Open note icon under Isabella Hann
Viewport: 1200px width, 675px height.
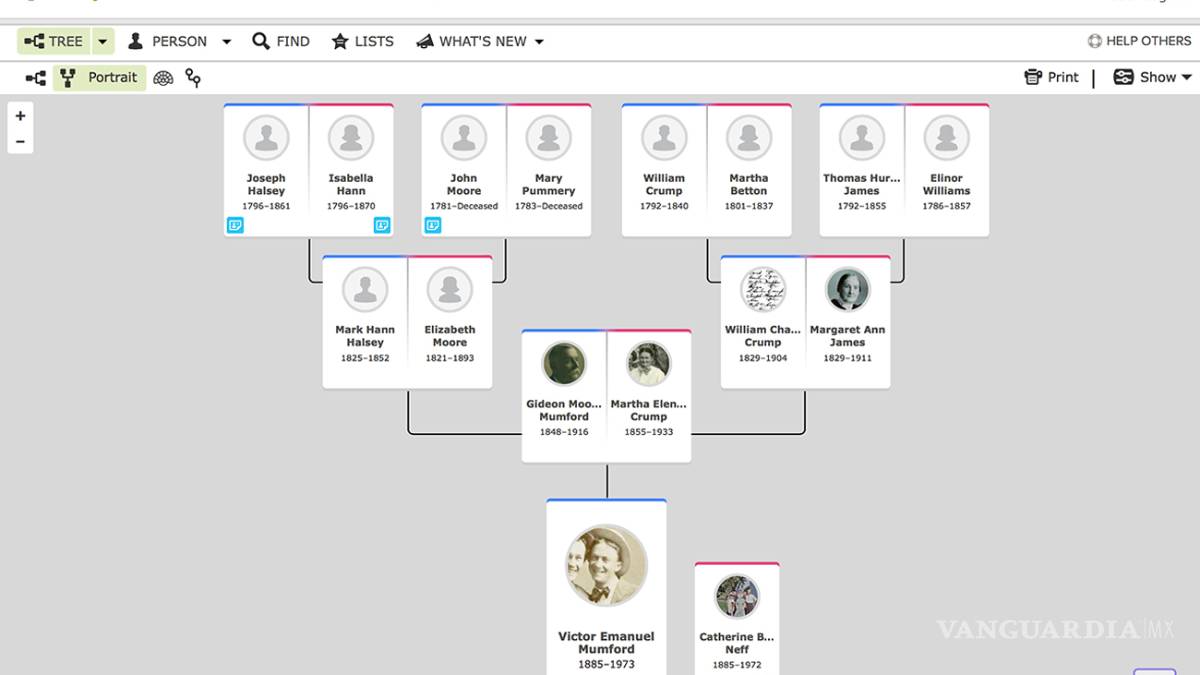click(381, 225)
